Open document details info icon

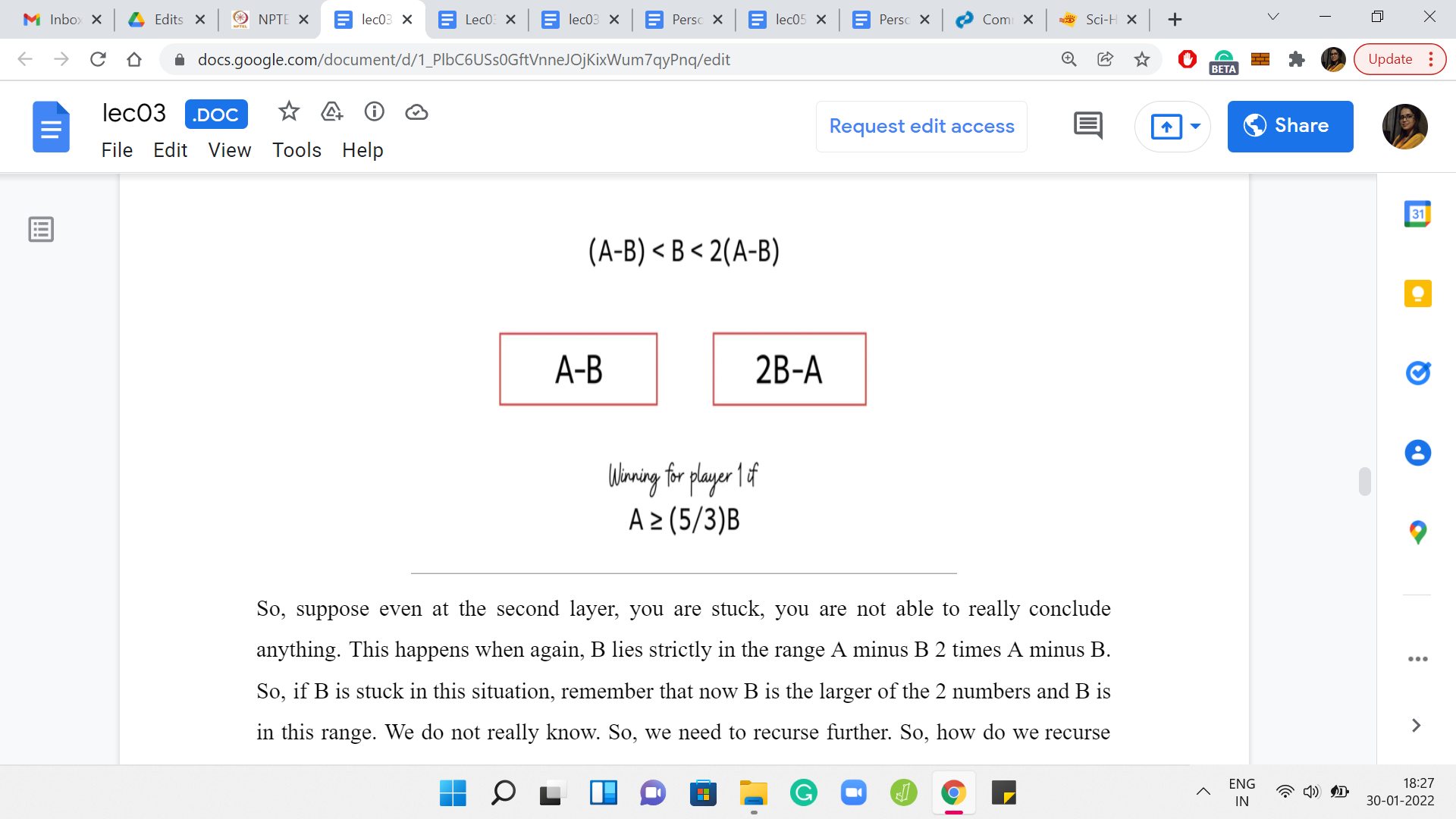374,112
